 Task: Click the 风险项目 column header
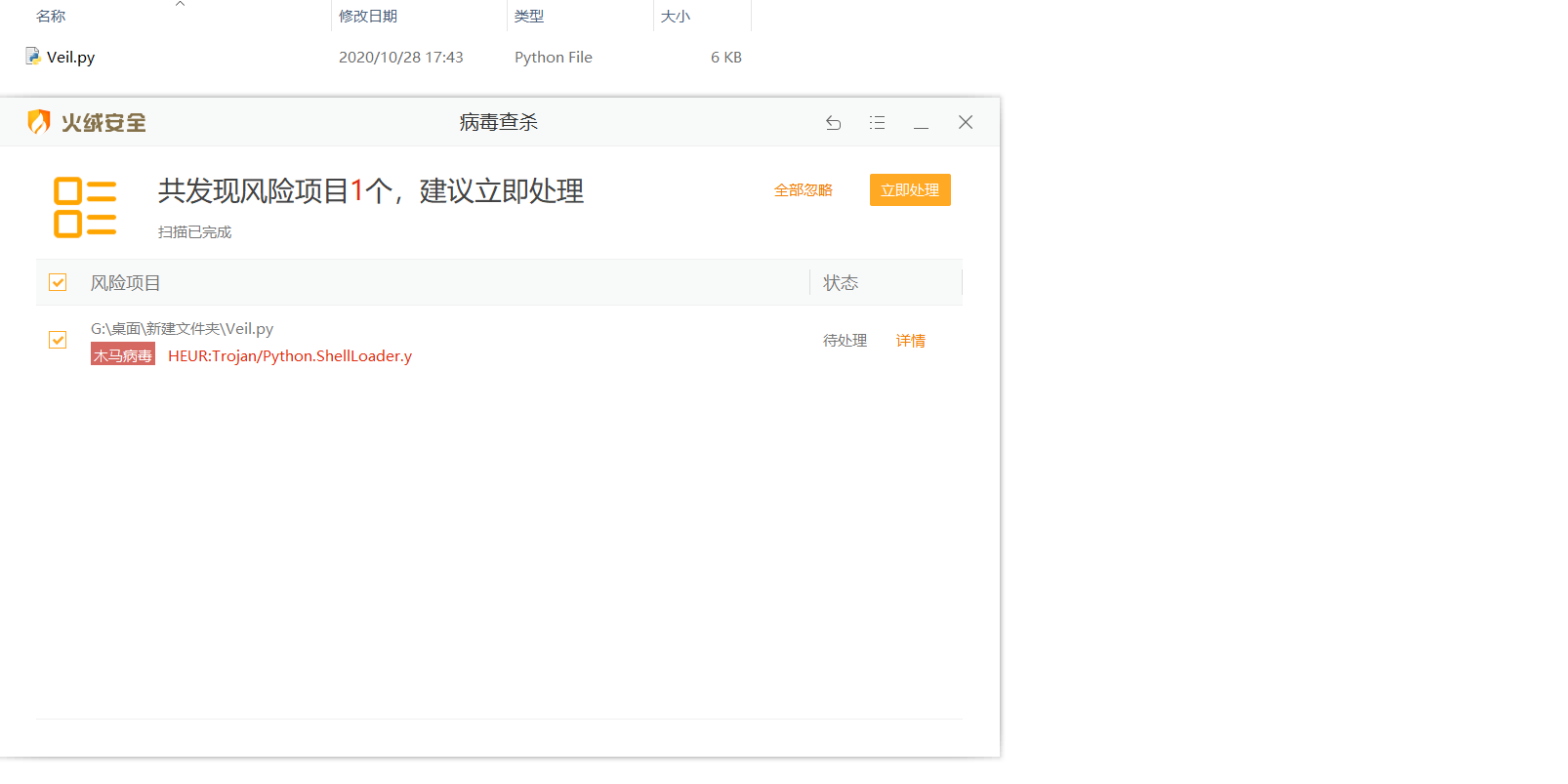(x=125, y=283)
